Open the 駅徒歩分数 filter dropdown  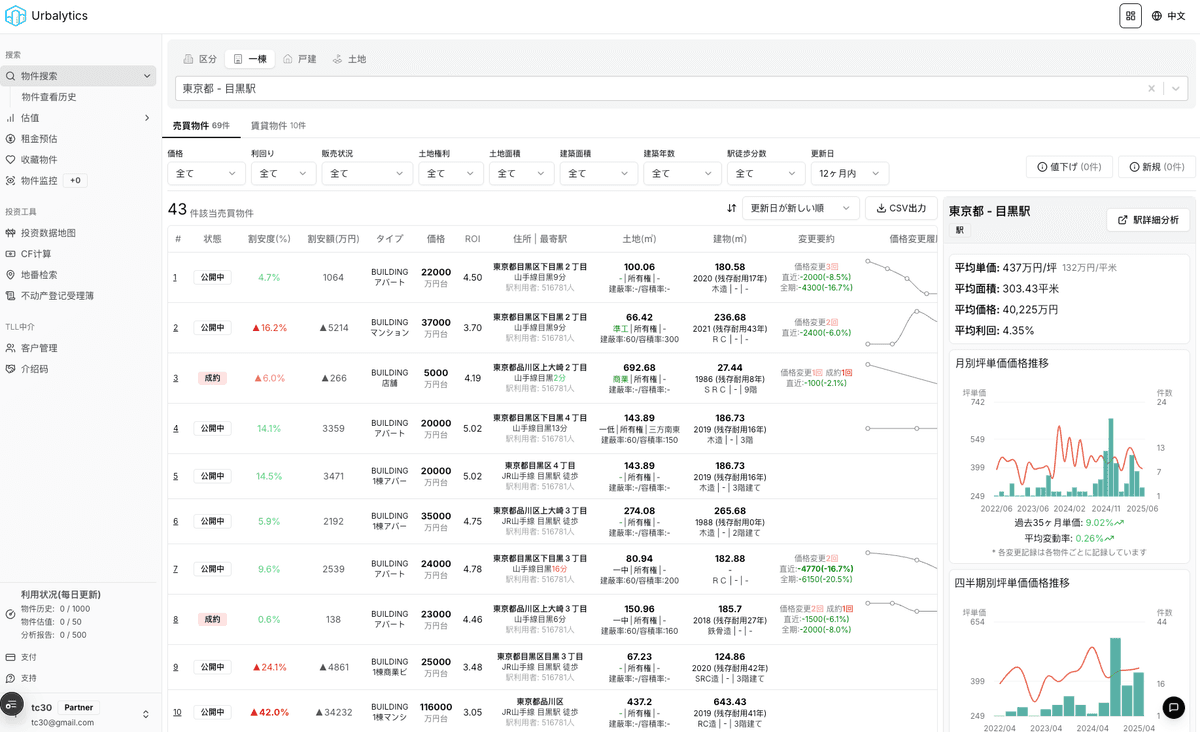coord(766,174)
